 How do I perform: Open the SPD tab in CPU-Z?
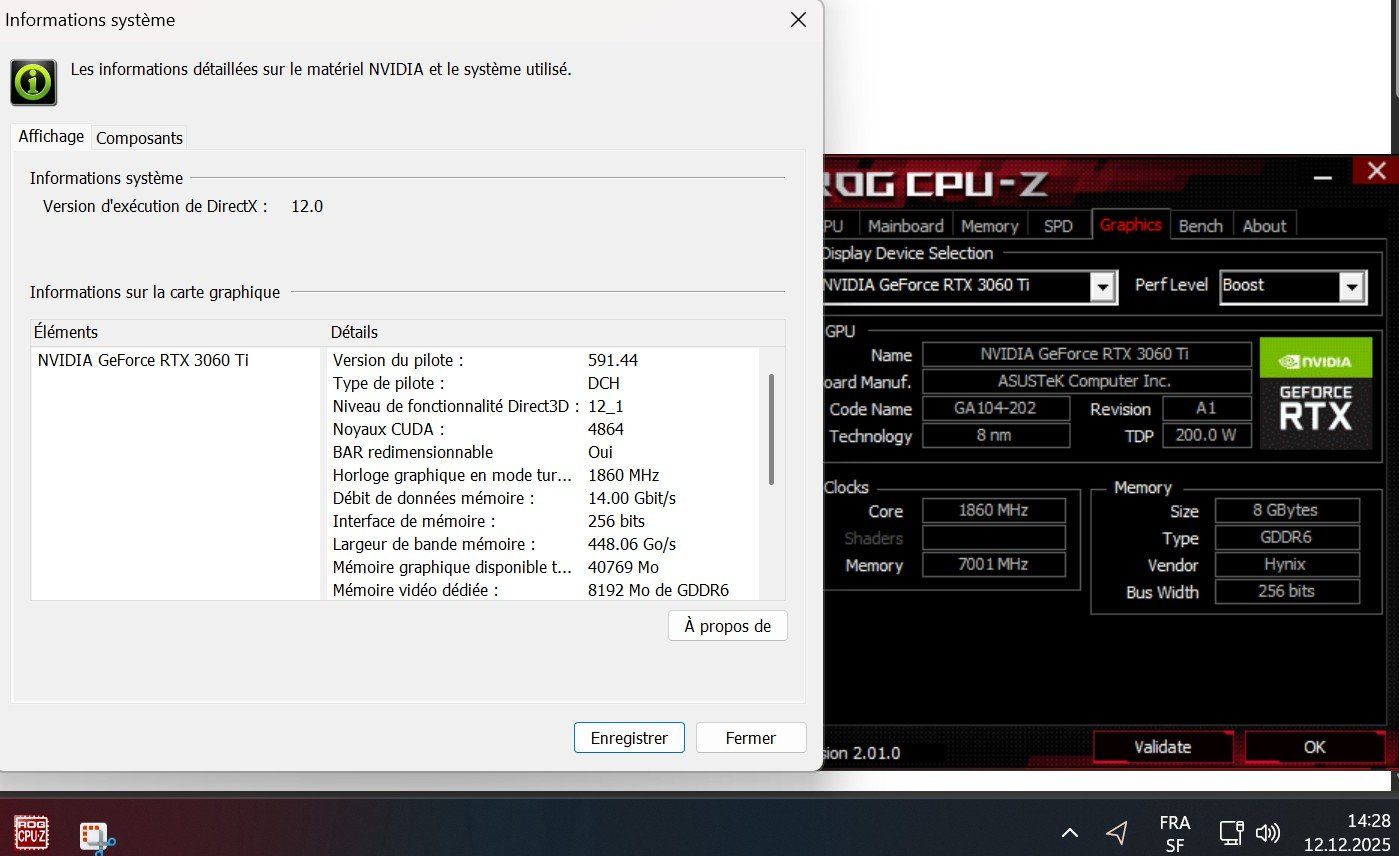[1058, 225]
